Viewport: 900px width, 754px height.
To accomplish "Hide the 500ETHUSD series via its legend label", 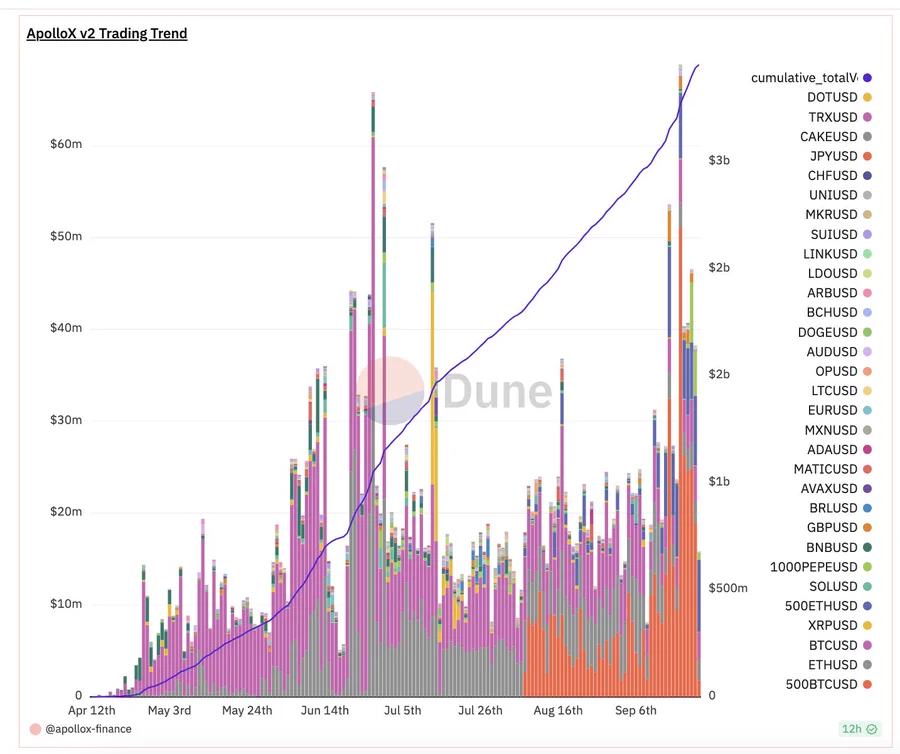I will point(823,606).
